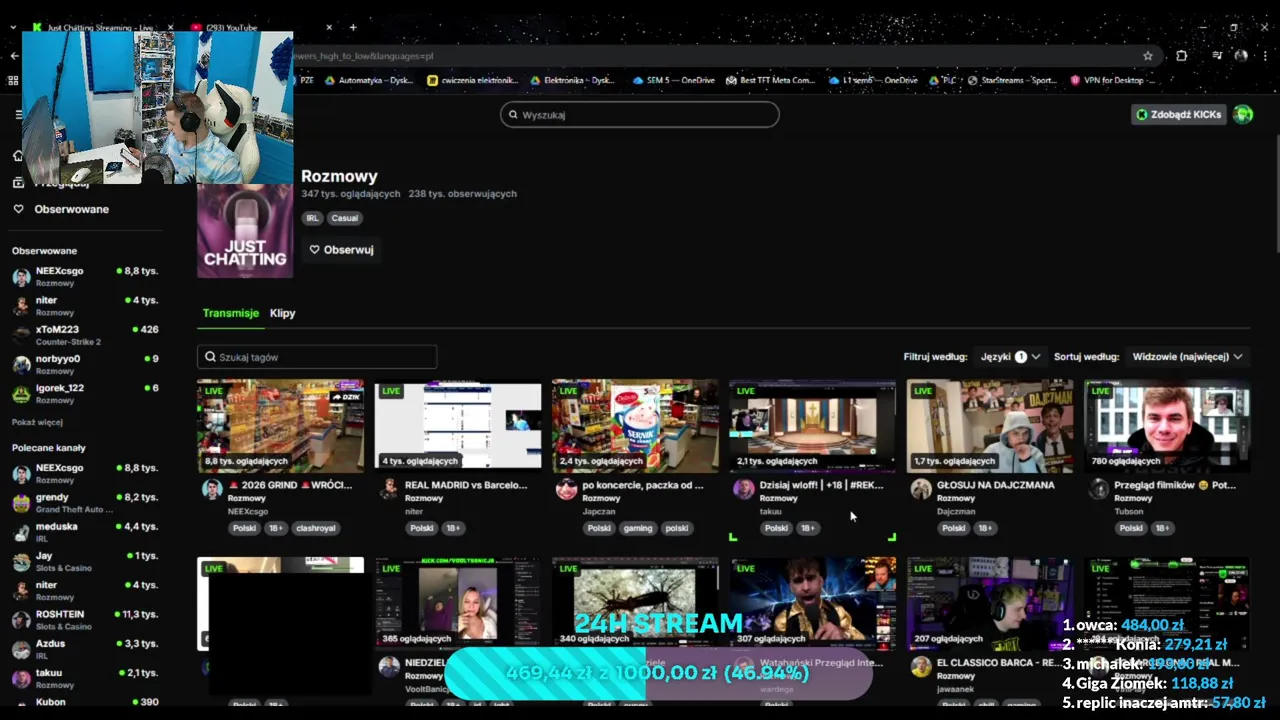Open the Automatyka Dysk bookmark
This screenshot has height=720, width=1280.
(x=368, y=80)
